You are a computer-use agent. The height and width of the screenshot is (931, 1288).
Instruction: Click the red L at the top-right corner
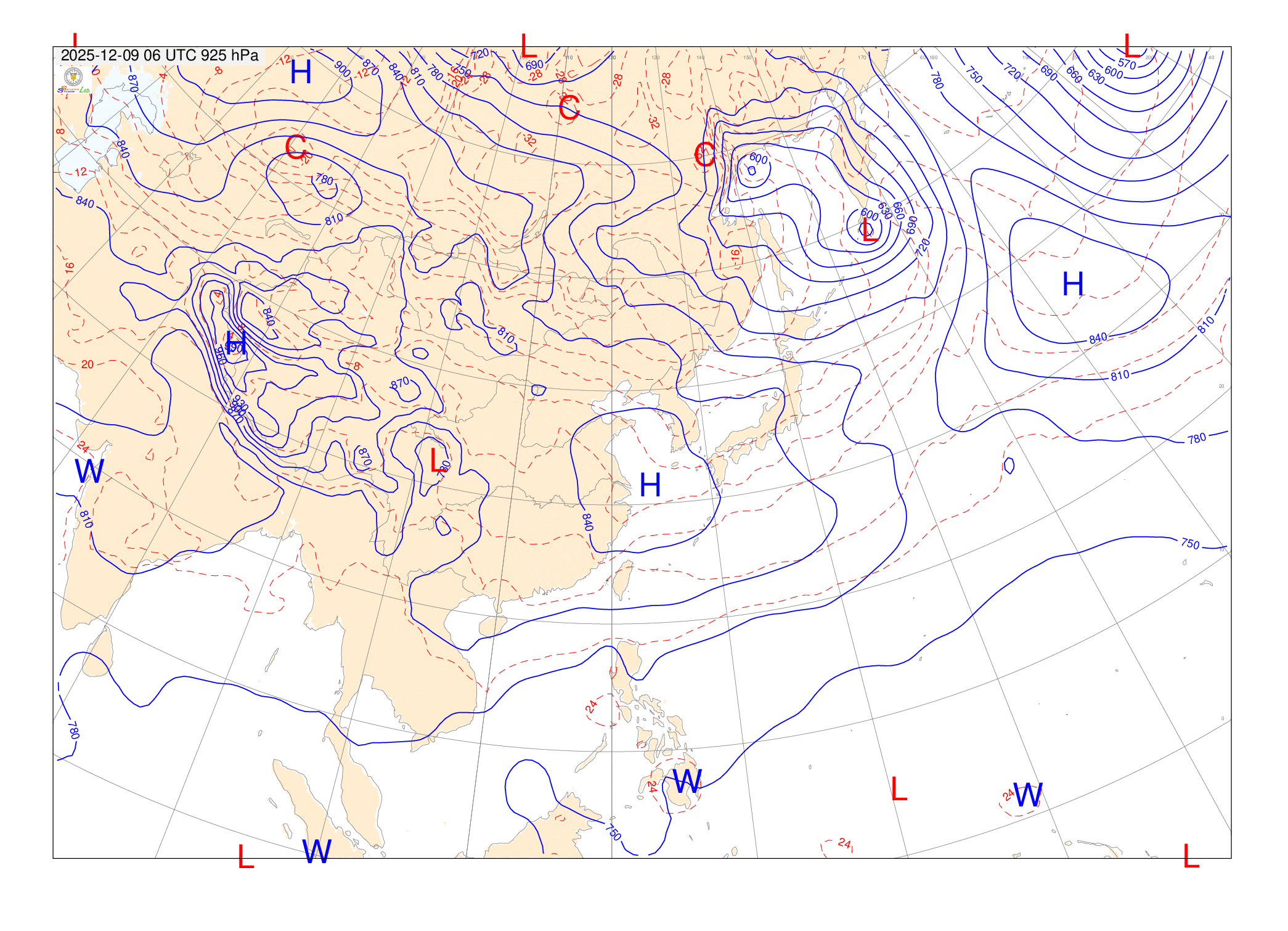[1131, 46]
